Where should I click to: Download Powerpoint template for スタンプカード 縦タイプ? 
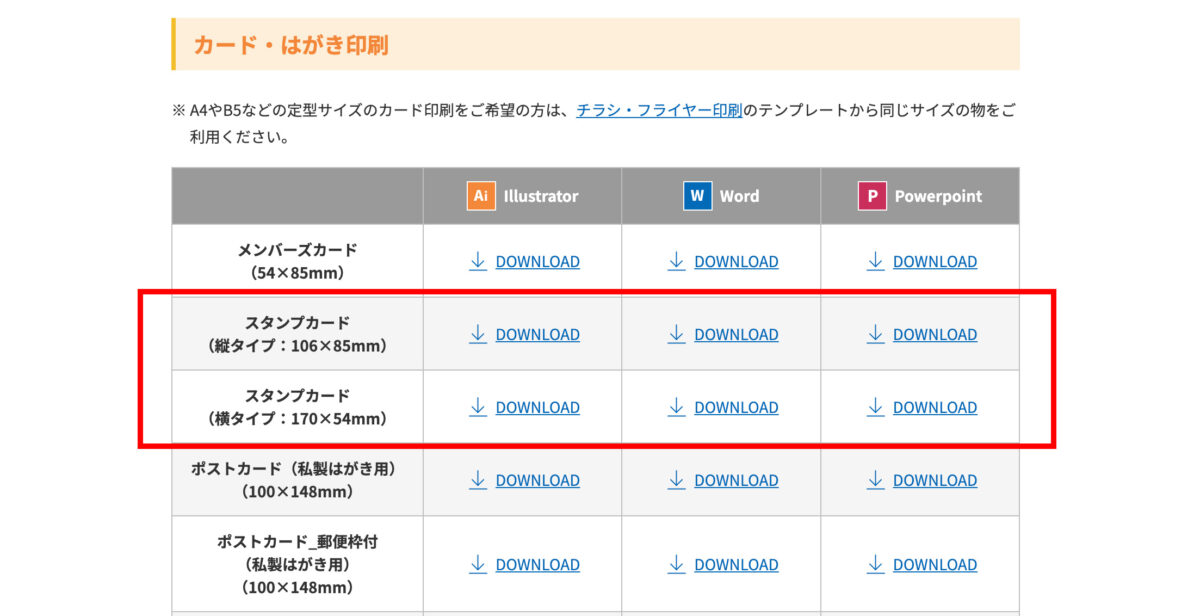coord(934,335)
